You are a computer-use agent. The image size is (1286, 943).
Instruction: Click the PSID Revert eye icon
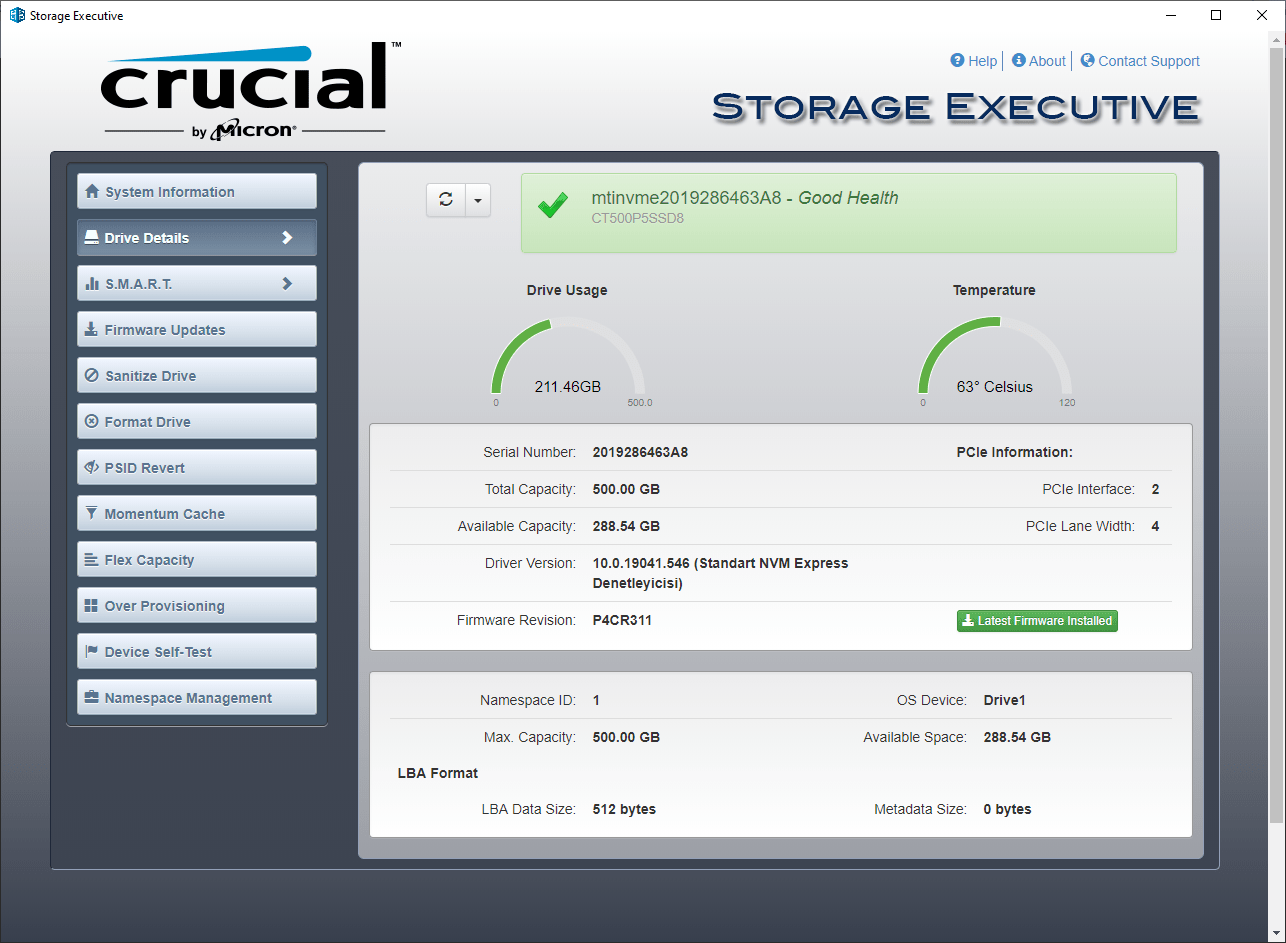point(92,468)
